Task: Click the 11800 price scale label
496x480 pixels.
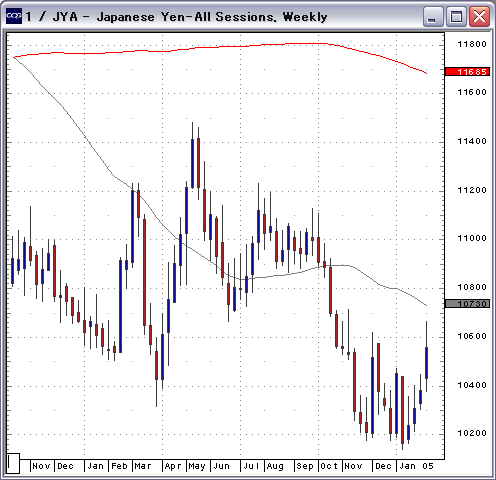Action: 472,44
